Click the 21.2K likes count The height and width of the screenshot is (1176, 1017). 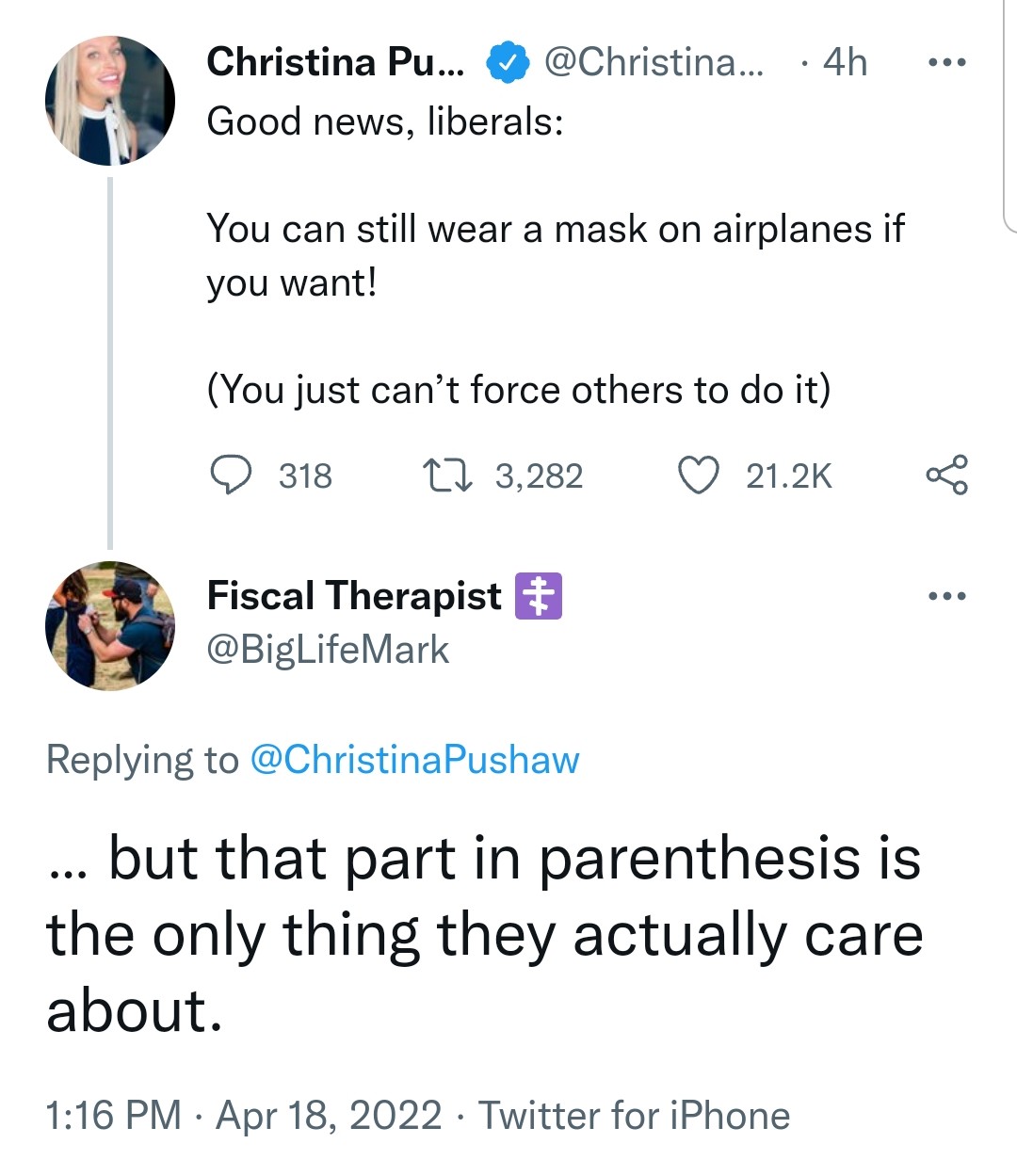click(x=789, y=476)
